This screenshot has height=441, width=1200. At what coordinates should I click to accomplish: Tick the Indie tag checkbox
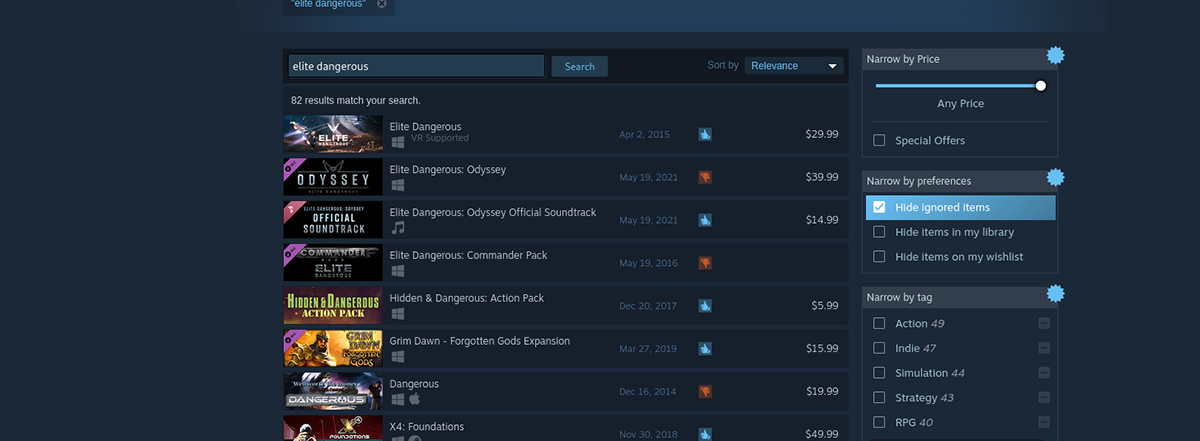(x=879, y=348)
